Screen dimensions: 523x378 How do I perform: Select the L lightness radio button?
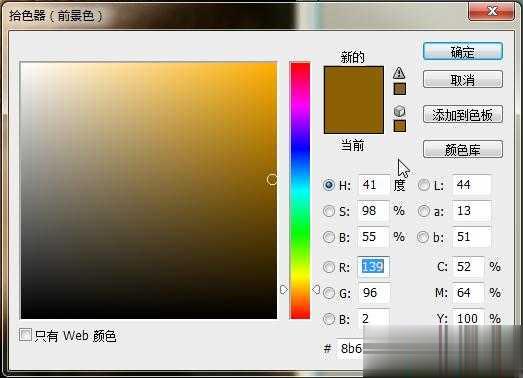tap(424, 185)
